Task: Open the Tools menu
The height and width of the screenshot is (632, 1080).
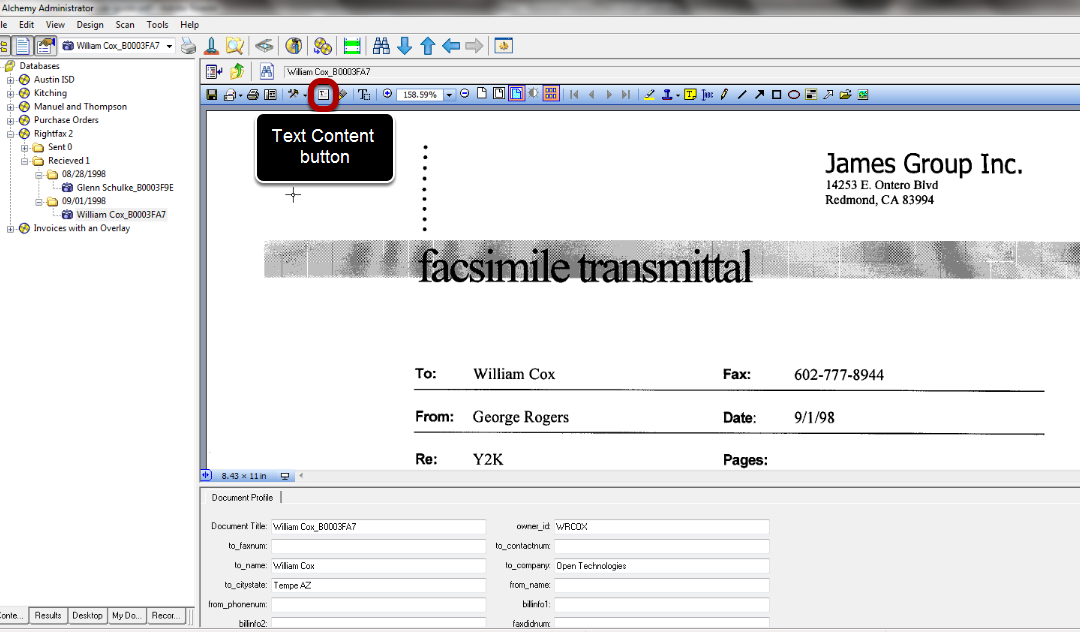Action: click(x=157, y=25)
